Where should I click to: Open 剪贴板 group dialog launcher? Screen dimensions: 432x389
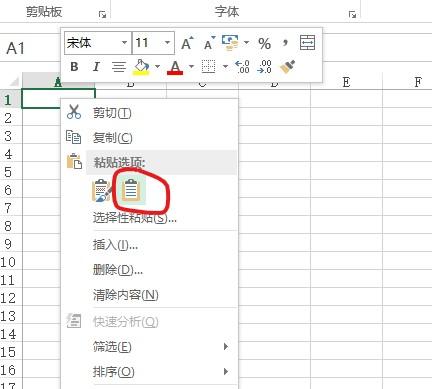click(x=102, y=15)
